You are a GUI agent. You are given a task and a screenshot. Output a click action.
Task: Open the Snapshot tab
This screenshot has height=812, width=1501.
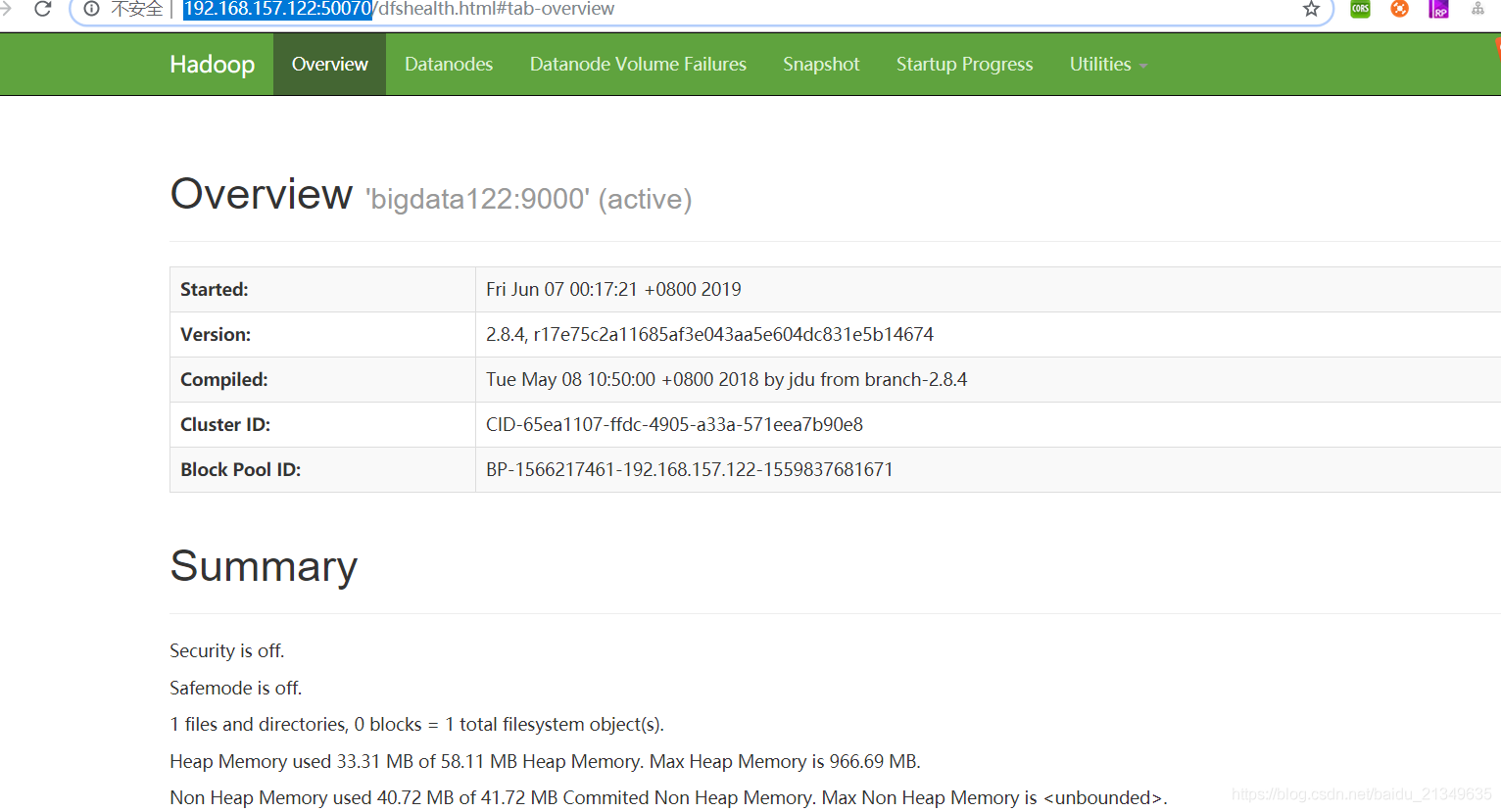(821, 65)
